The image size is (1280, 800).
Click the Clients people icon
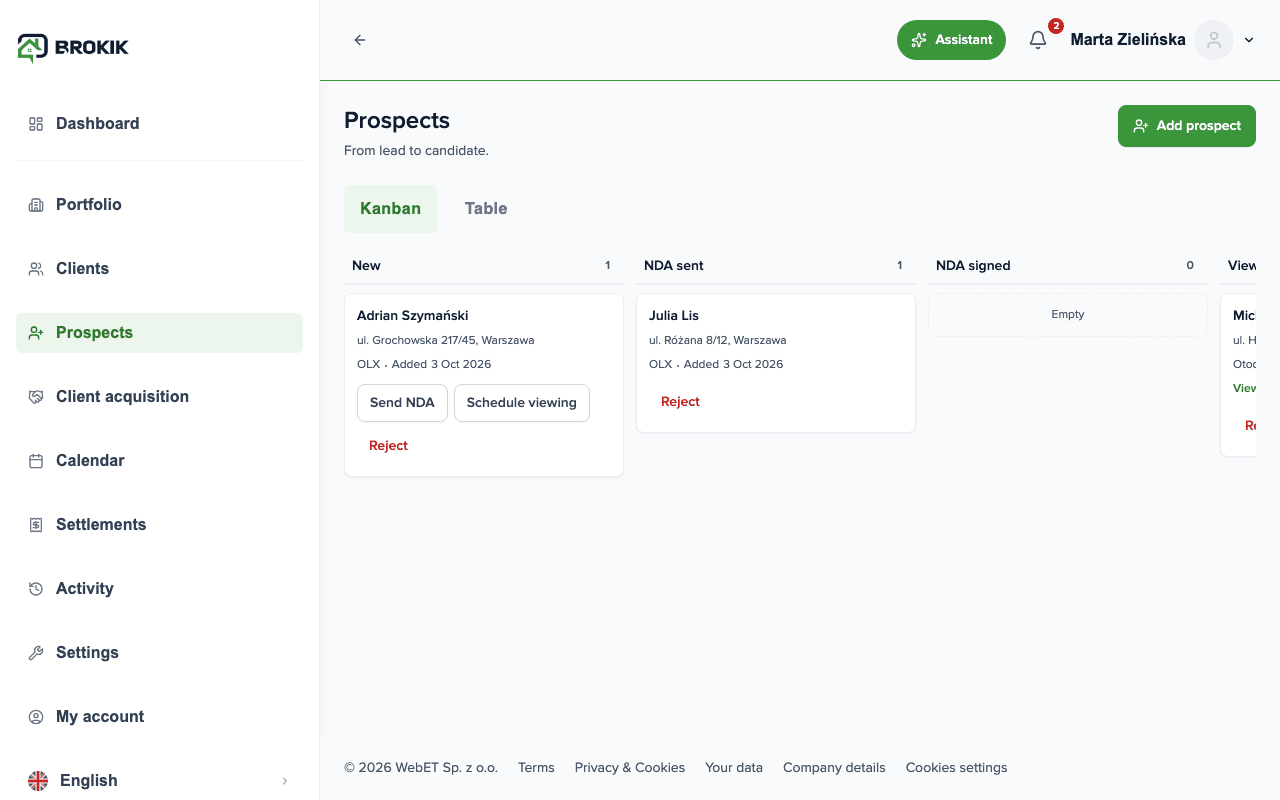click(36, 269)
